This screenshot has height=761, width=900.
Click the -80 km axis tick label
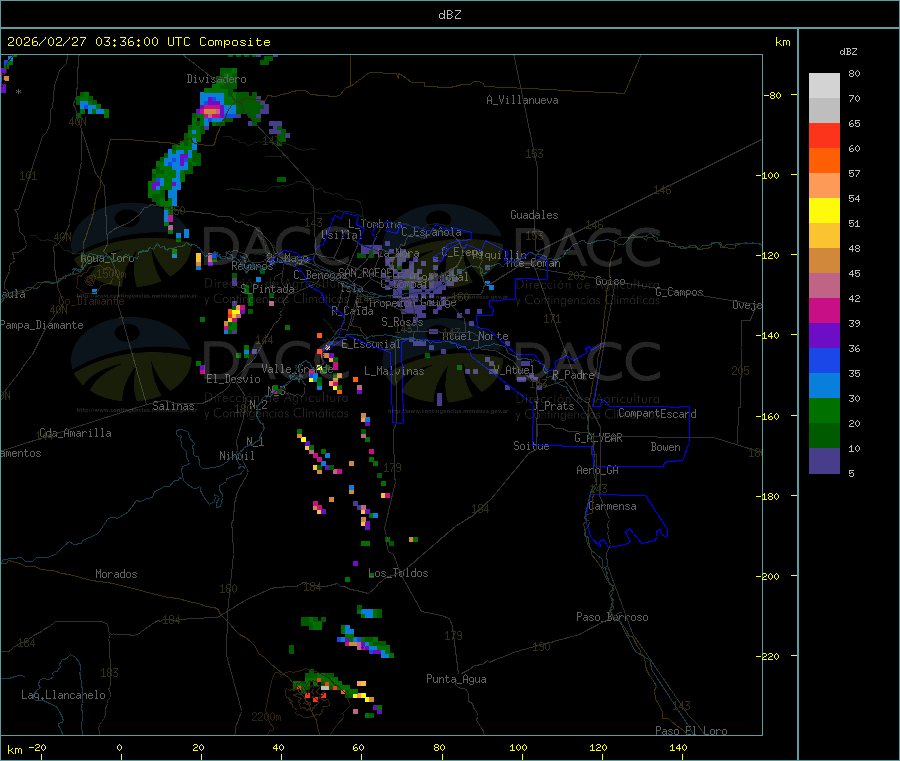(772, 95)
